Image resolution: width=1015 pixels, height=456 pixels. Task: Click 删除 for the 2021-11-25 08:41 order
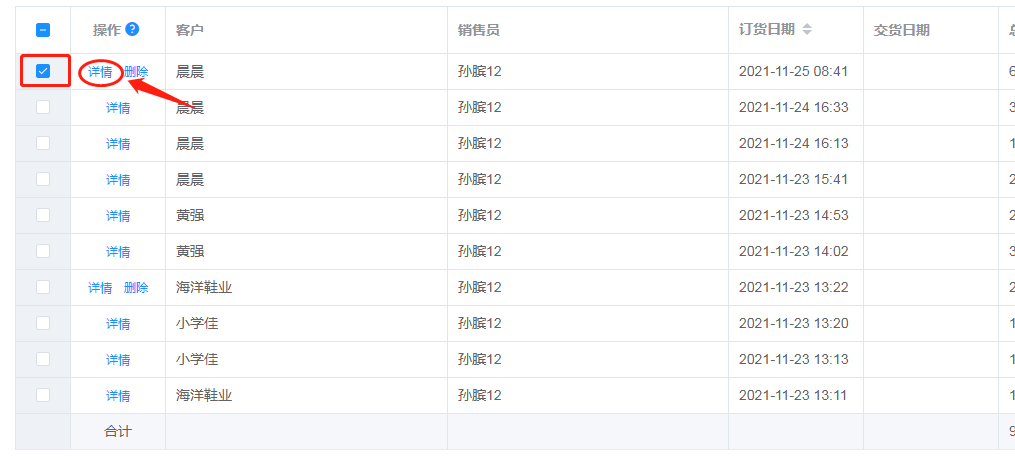click(x=136, y=72)
